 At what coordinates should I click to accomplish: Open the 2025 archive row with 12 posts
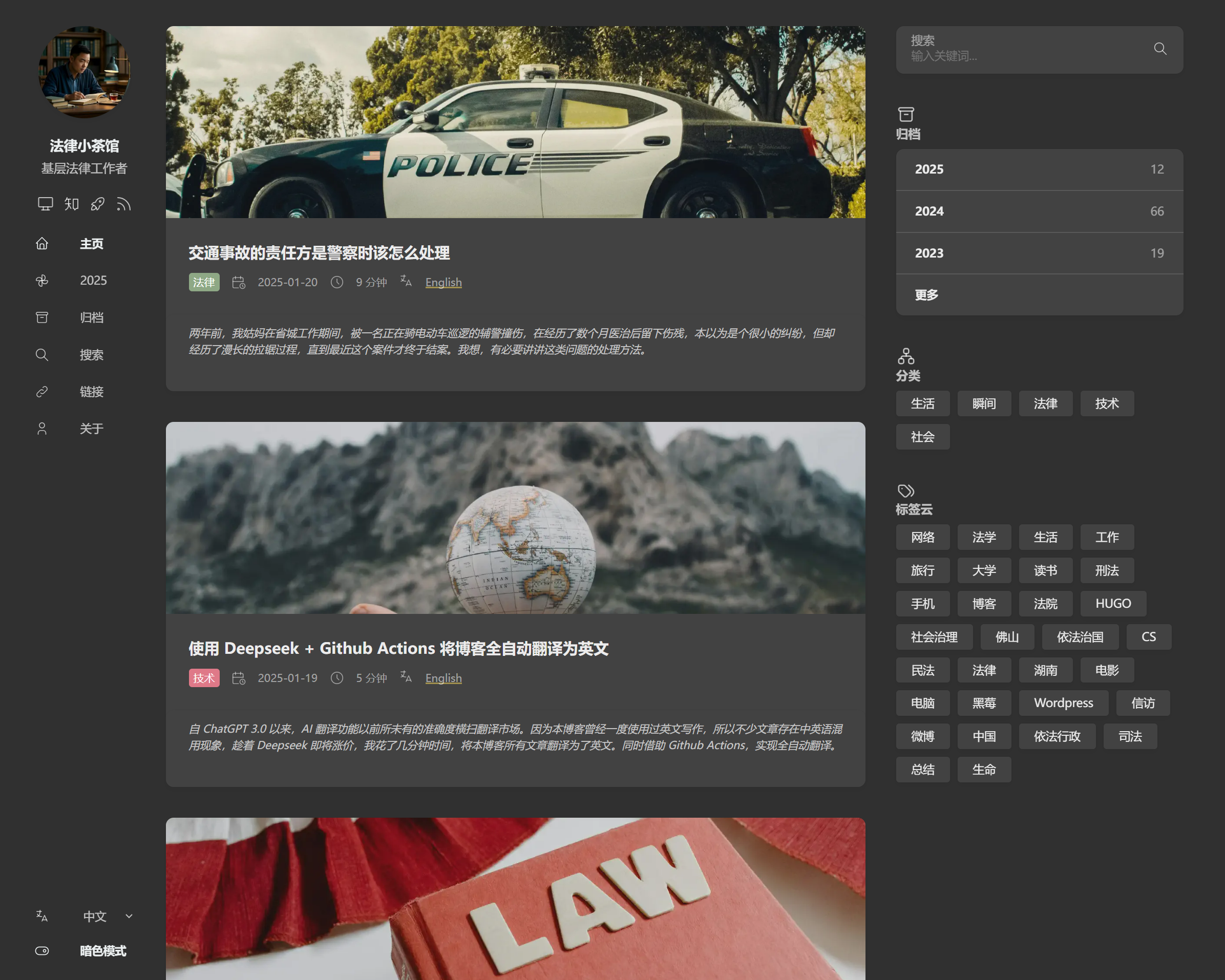[1039, 169]
